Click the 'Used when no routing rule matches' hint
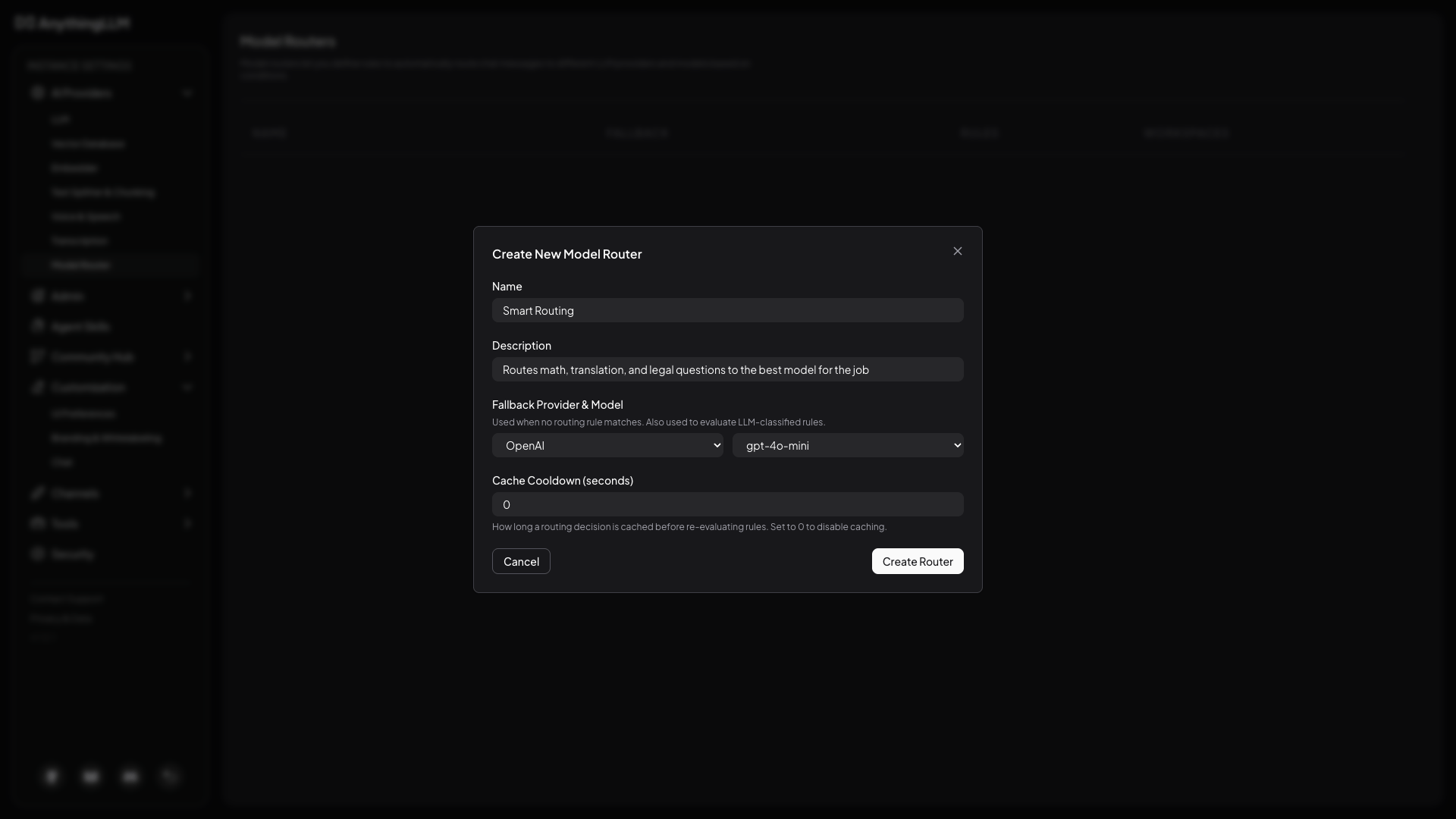 [x=658, y=422]
